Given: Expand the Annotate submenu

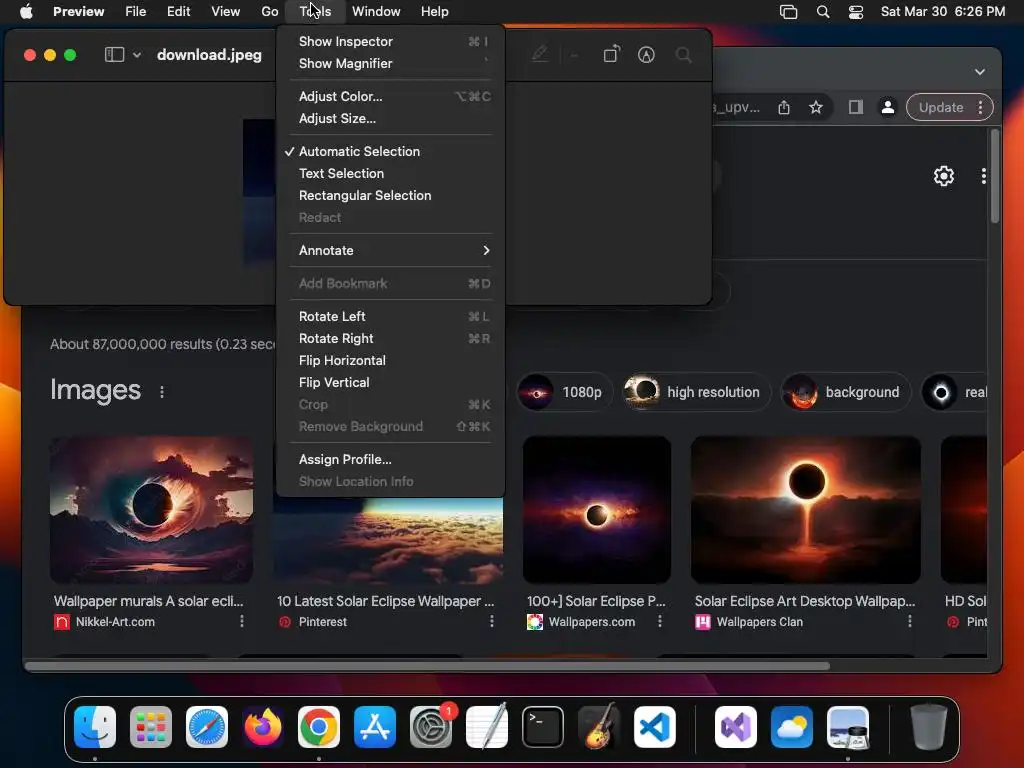Looking at the screenshot, I should coord(391,250).
